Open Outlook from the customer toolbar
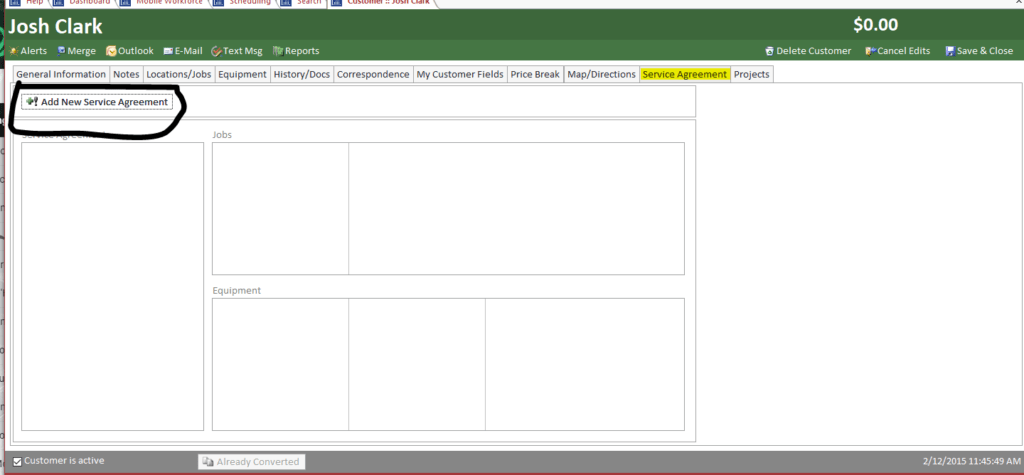This screenshot has width=1024, height=475. [x=130, y=51]
